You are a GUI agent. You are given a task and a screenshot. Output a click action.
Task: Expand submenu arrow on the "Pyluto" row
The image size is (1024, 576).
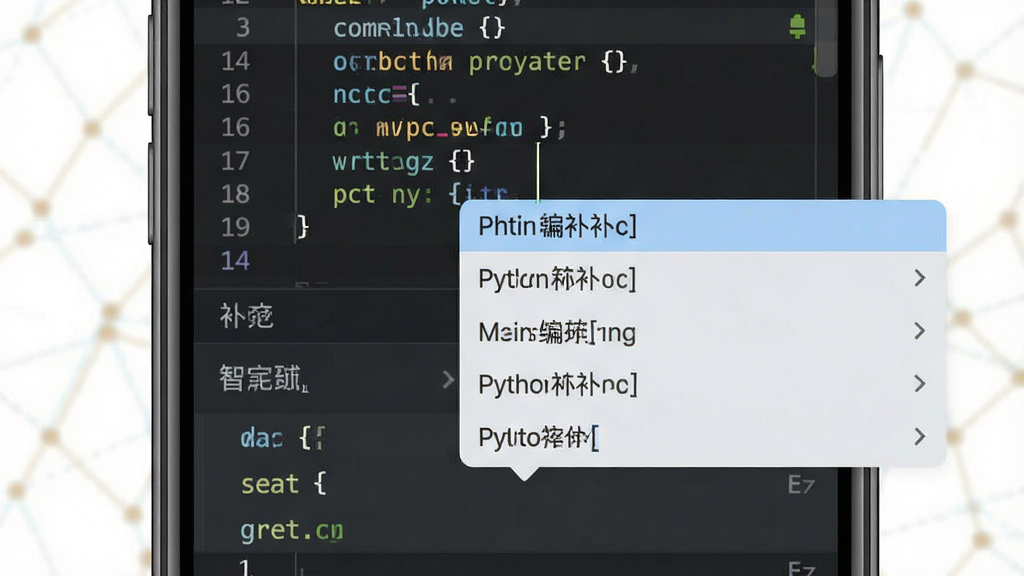click(920, 436)
